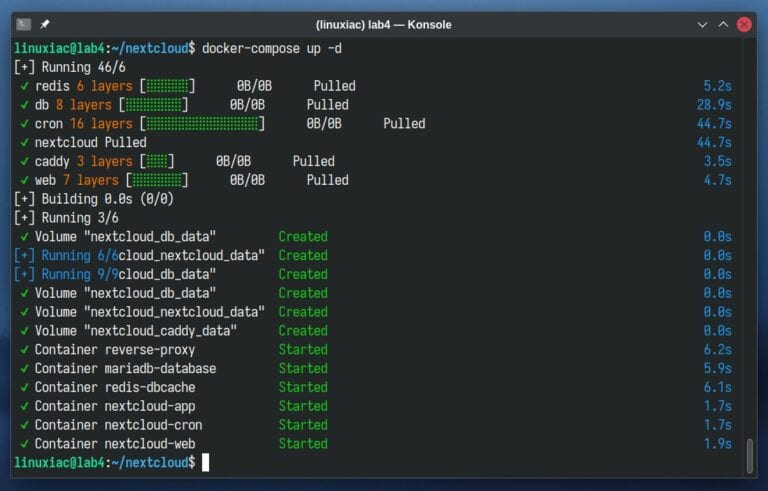Click the "Container nextcloud-app" line

tap(114, 406)
